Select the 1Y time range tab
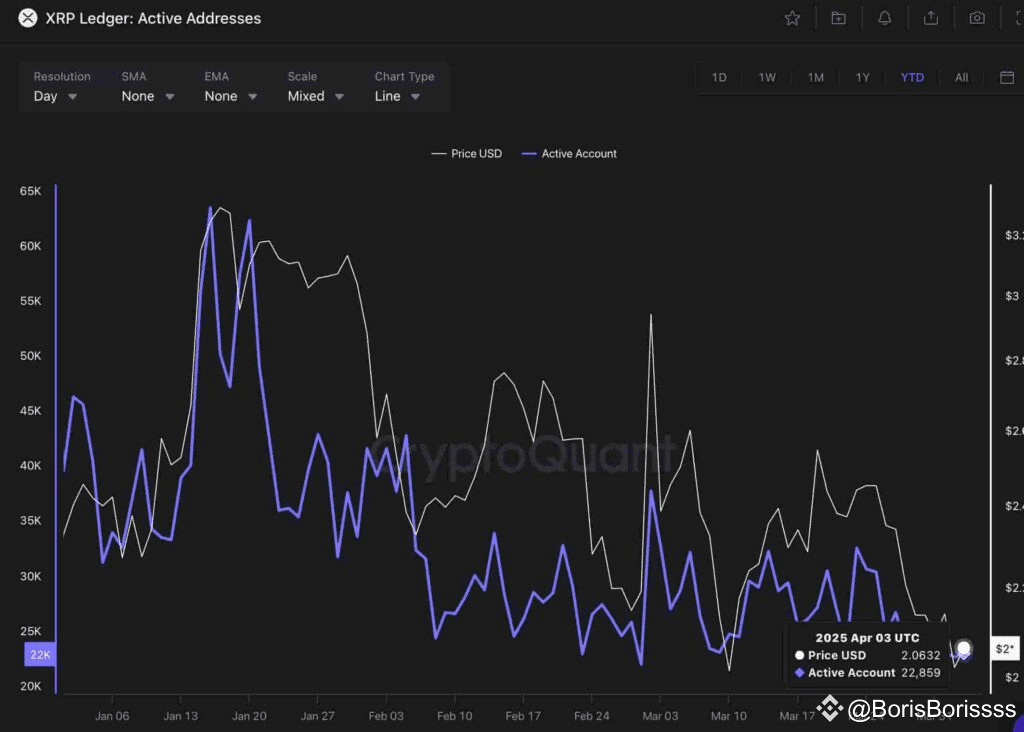 pyautogui.click(x=863, y=78)
